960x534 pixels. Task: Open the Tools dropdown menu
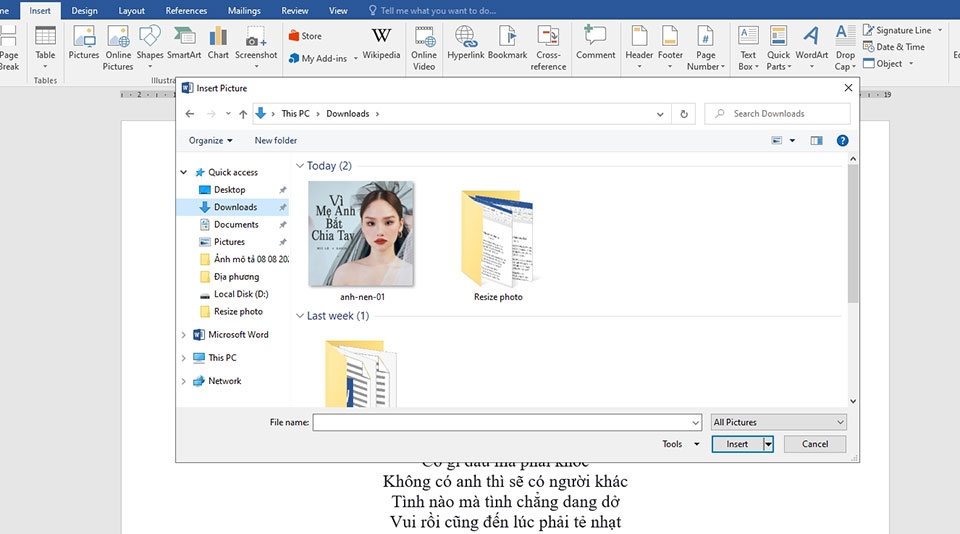point(680,444)
